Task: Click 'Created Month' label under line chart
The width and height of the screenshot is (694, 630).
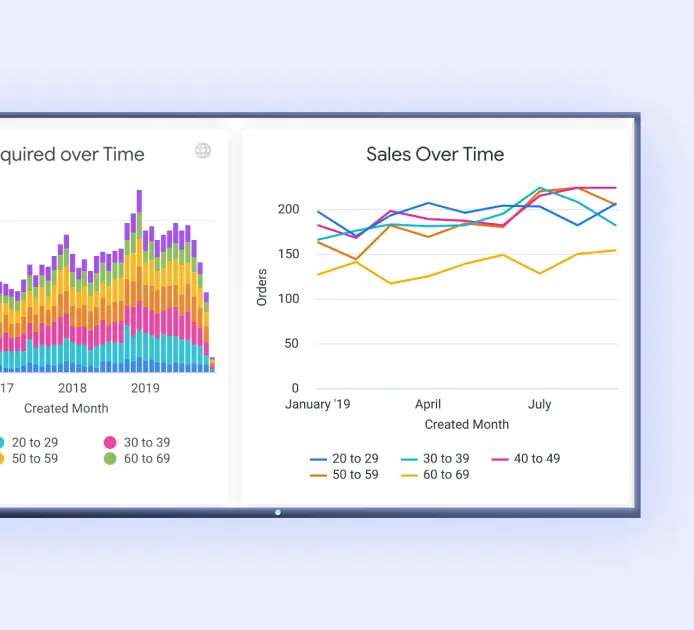Action: (467, 424)
